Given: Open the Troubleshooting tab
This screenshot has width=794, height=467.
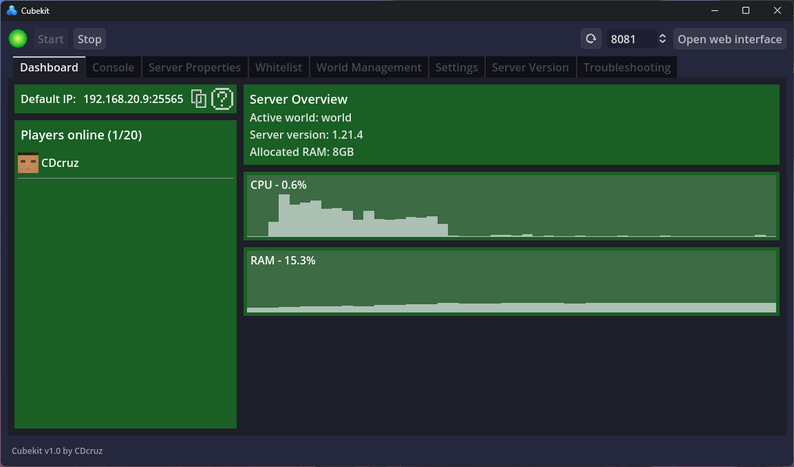Looking at the screenshot, I should click(627, 67).
